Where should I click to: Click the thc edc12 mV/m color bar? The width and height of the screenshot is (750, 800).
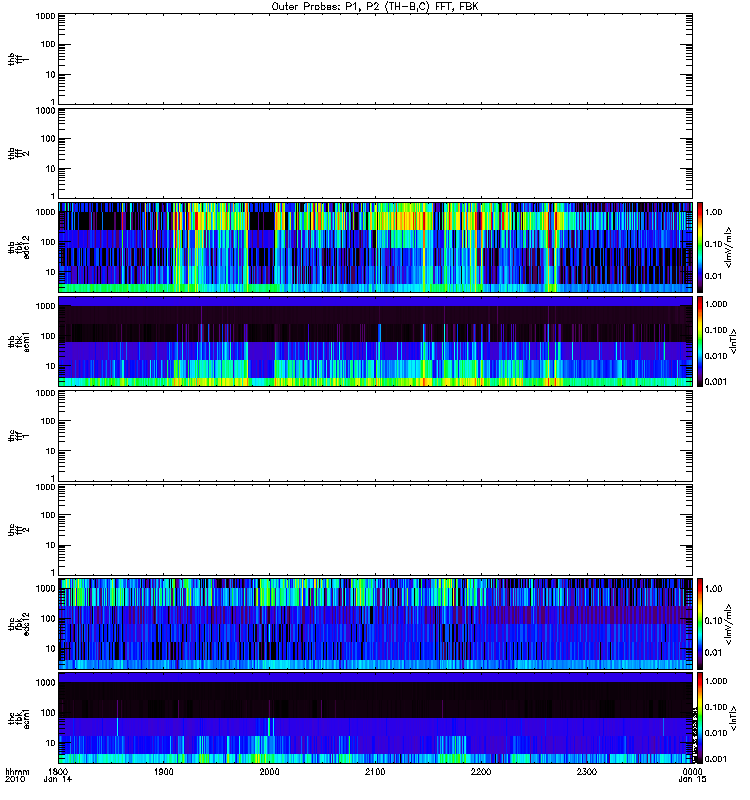tap(699, 623)
